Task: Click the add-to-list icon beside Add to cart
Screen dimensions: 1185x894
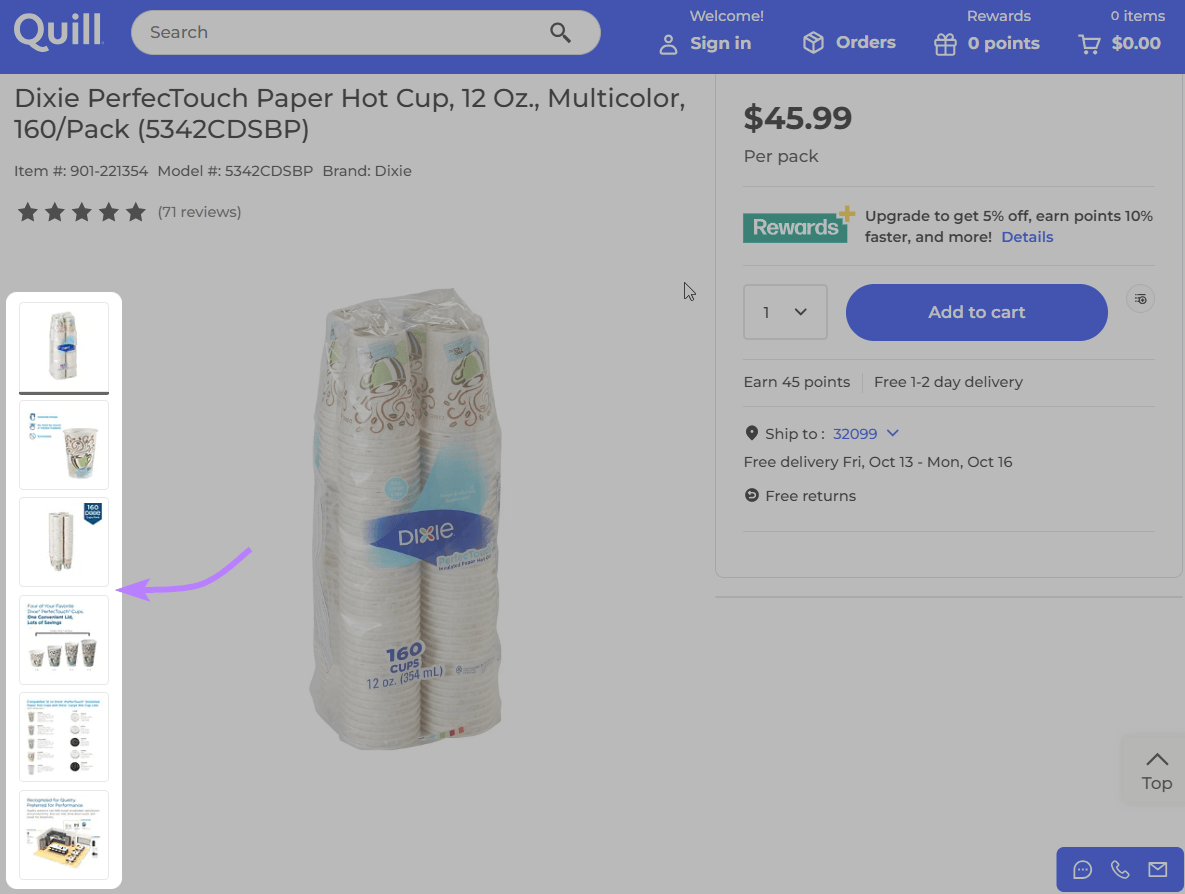Action: [1140, 298]
